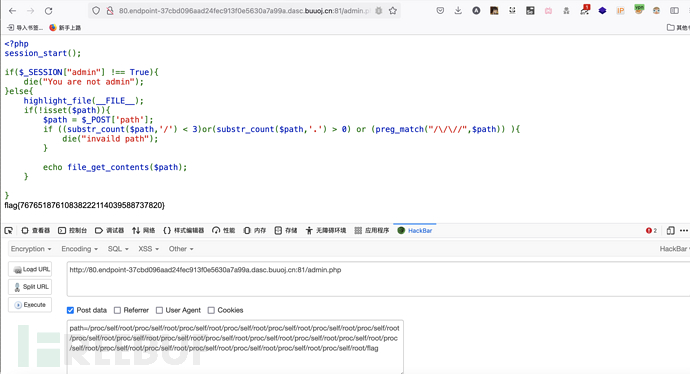Open the round dark 'A' extension
The height and width of the screenshot is (374, 690).
(476, 11)
